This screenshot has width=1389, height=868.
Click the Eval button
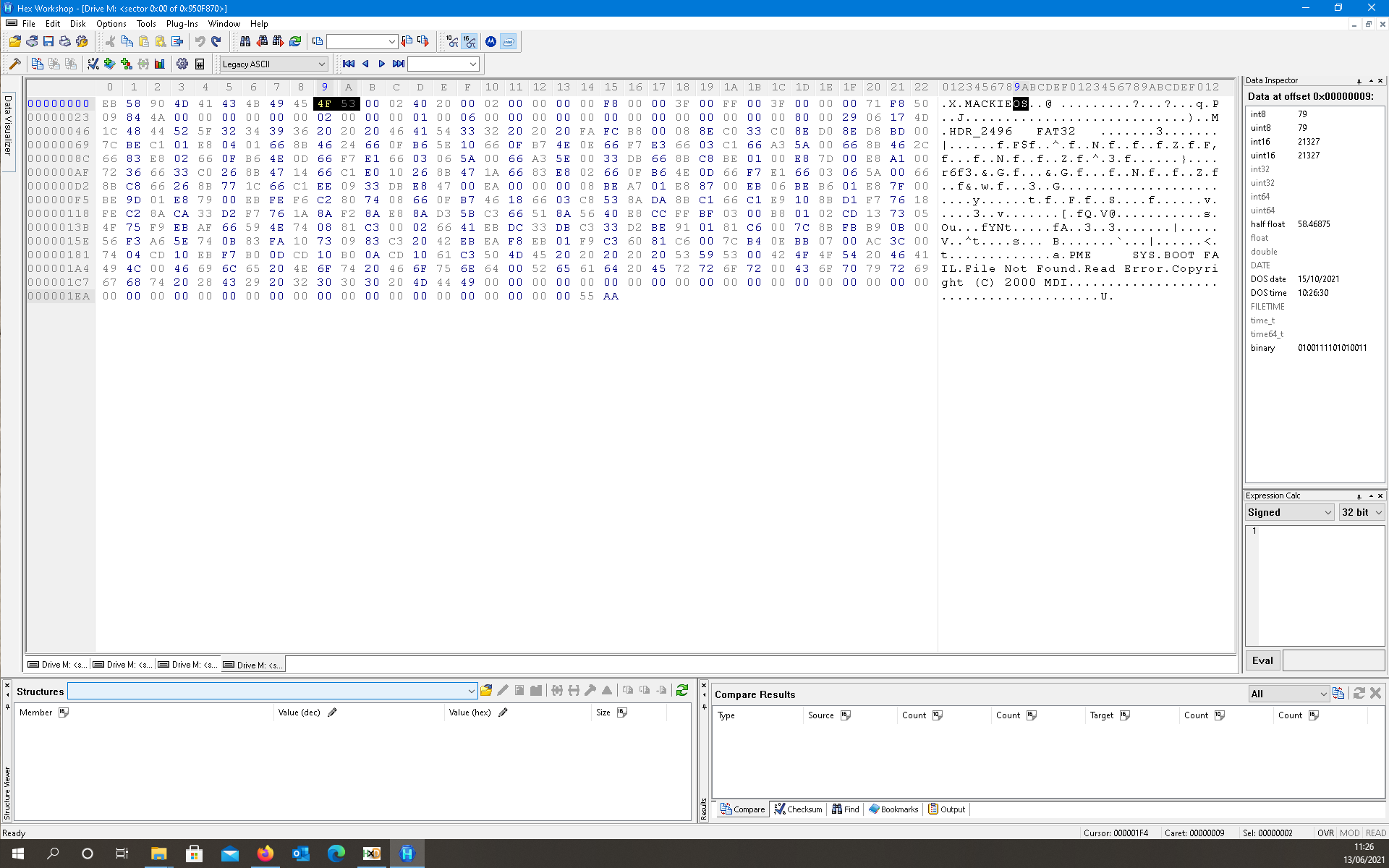tap(1262, 660)
